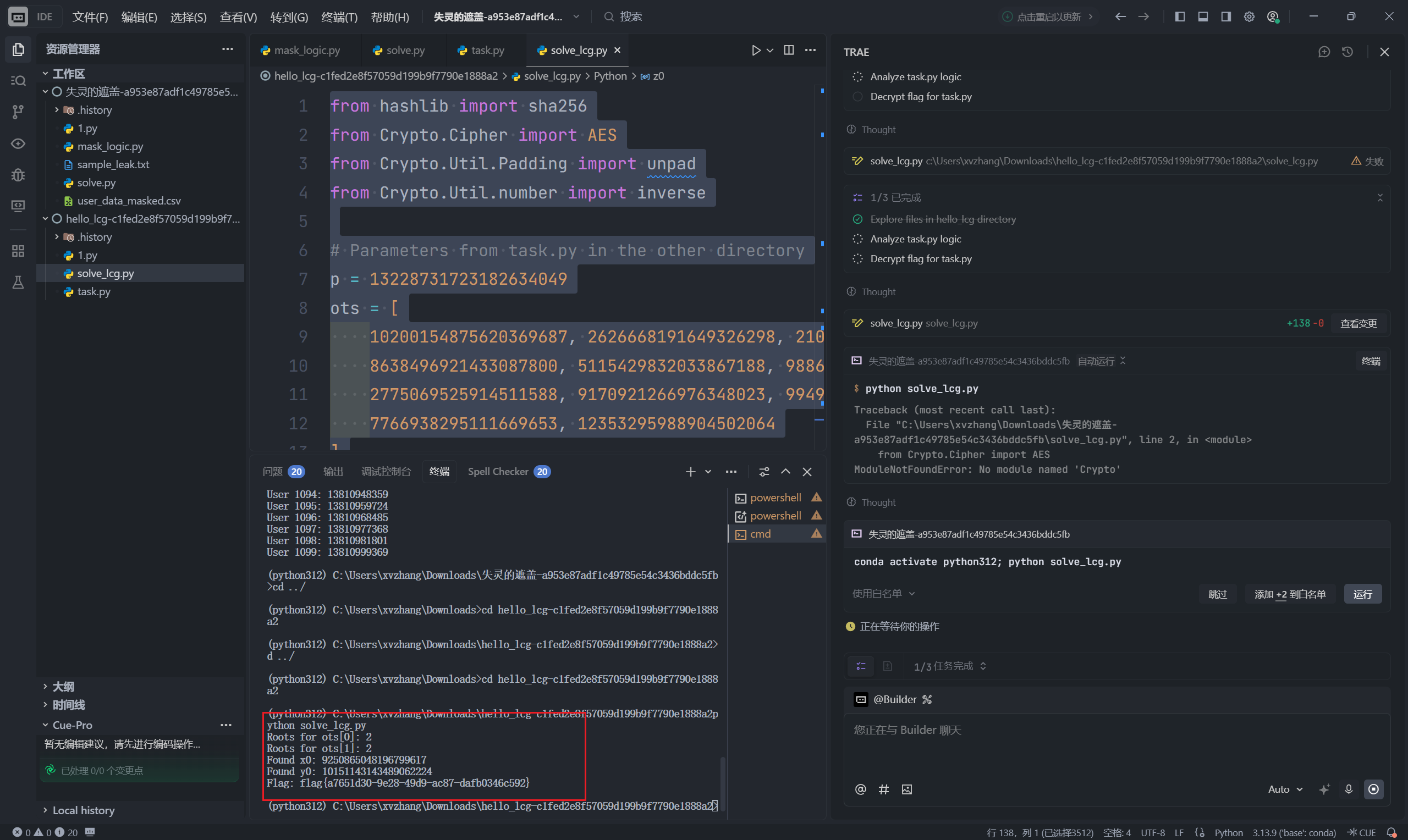
Task: Open the Auto model dropdown
Action: click(1285, 789)
